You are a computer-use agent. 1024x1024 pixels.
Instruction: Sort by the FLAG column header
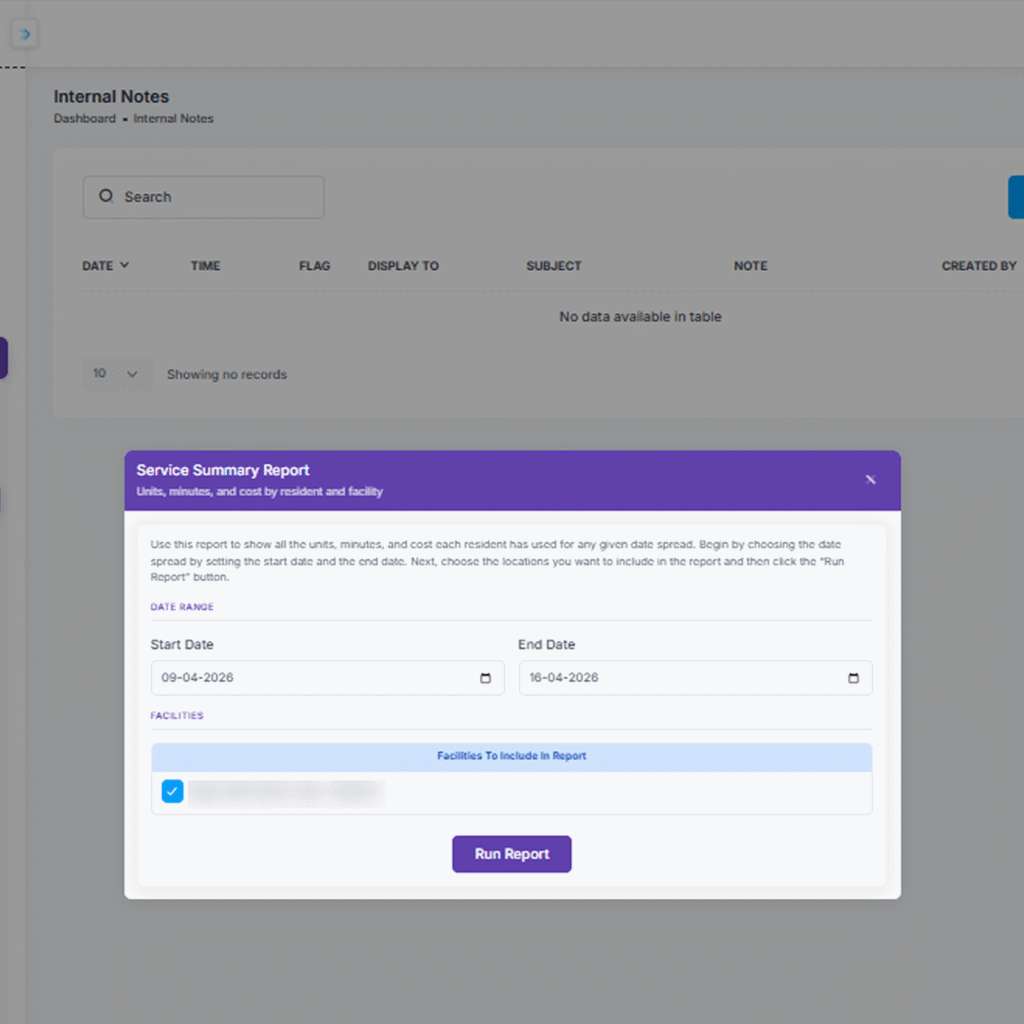click(x=314, y=266)
